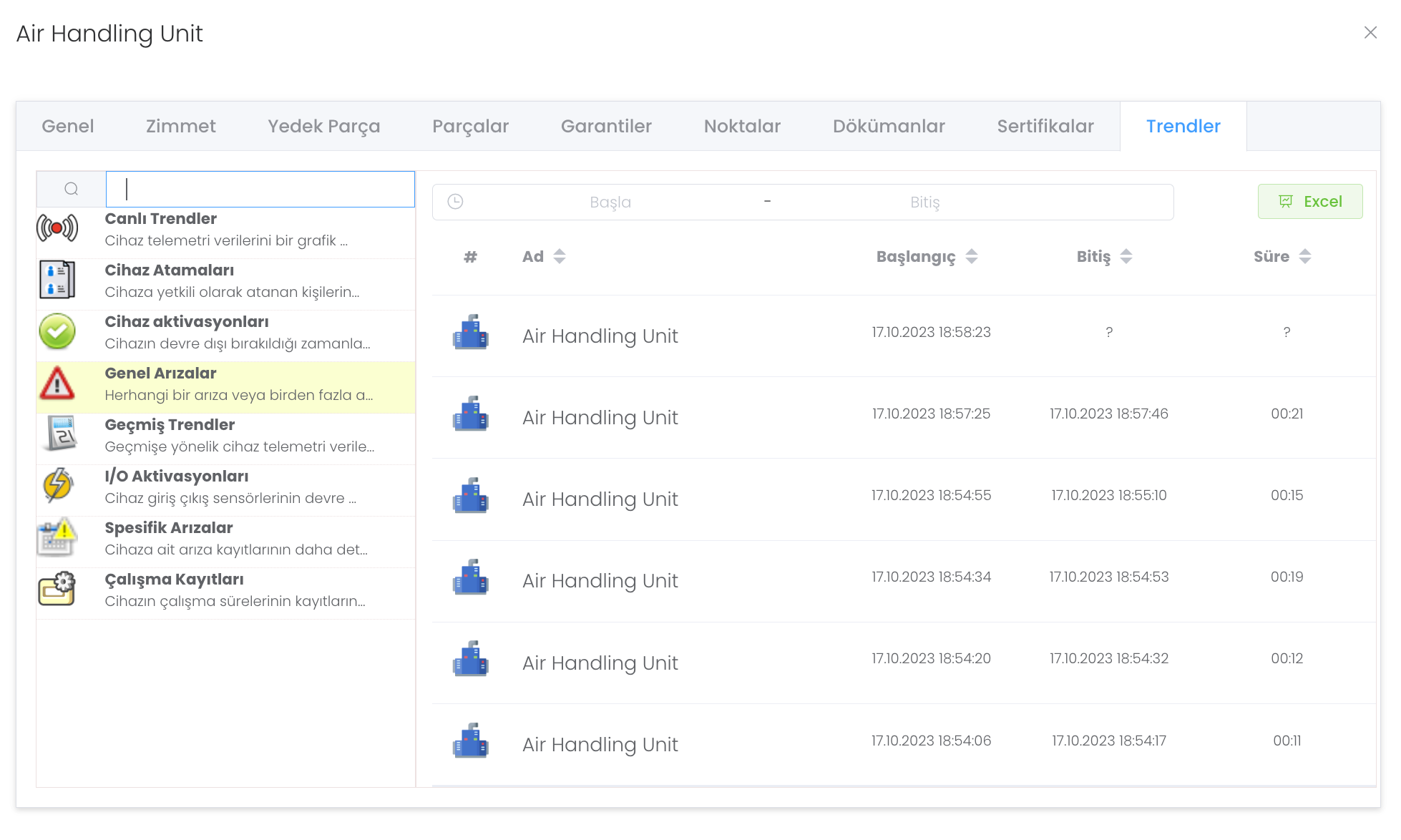This screenshot has height=840, width=1401.
Task: Close the Air Handling Unit dialog
Action: pyautogui.click(x=1370, y=33)
